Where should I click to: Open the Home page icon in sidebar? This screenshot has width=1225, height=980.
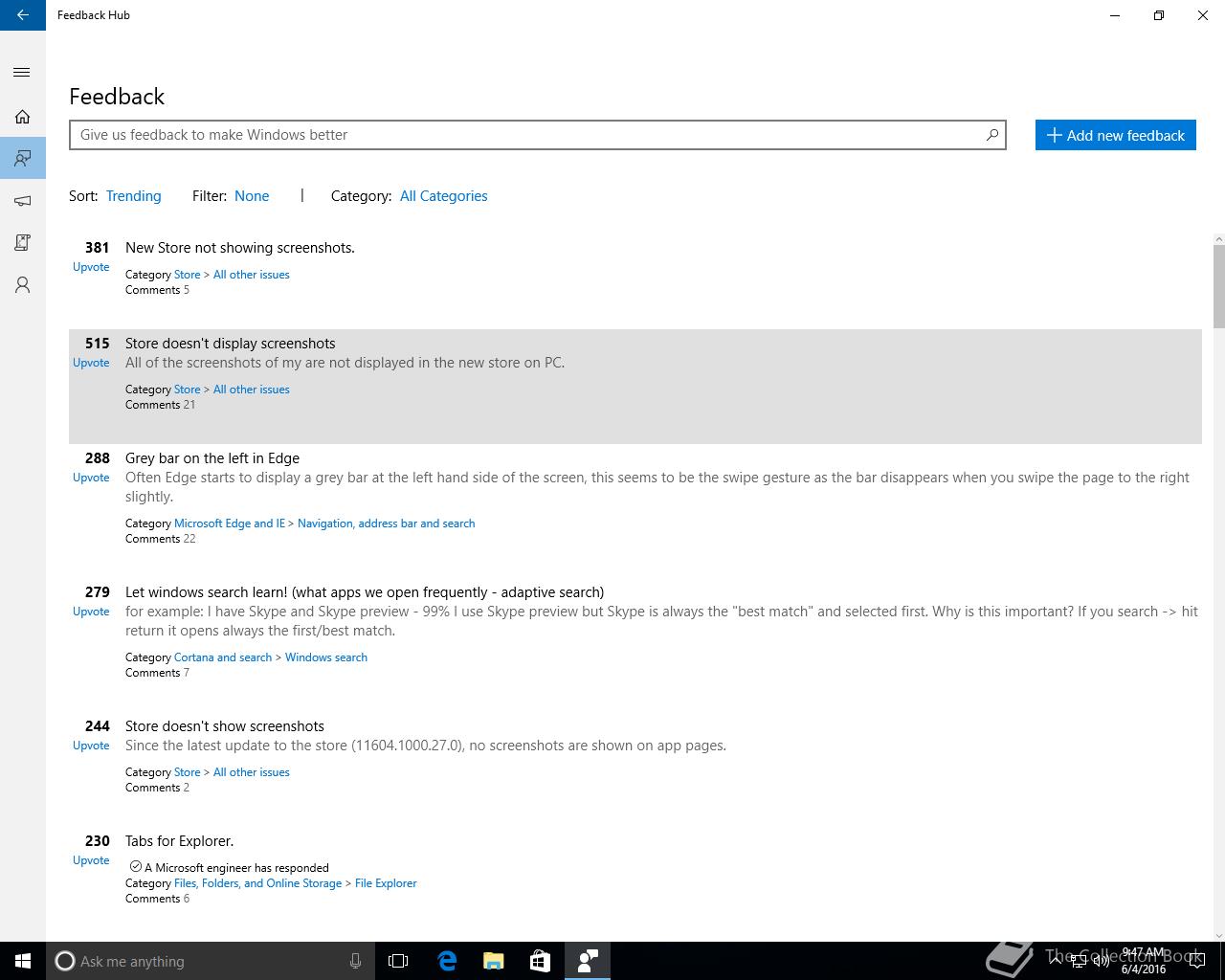click(x=23, y=117)
